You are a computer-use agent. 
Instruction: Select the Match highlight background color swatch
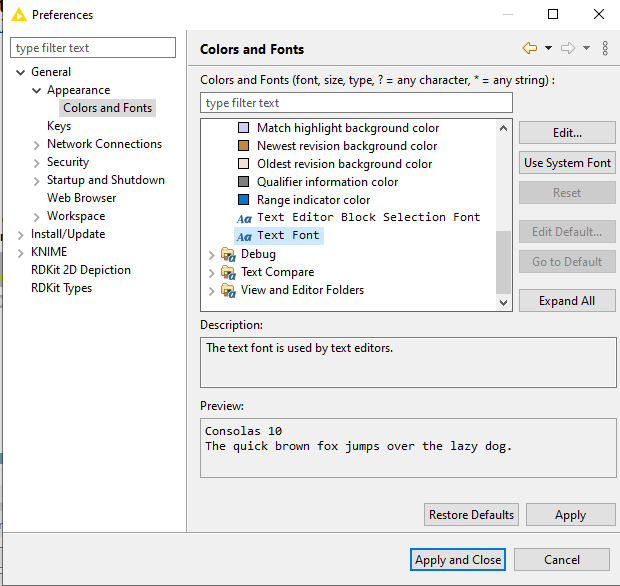coord(244,128)
